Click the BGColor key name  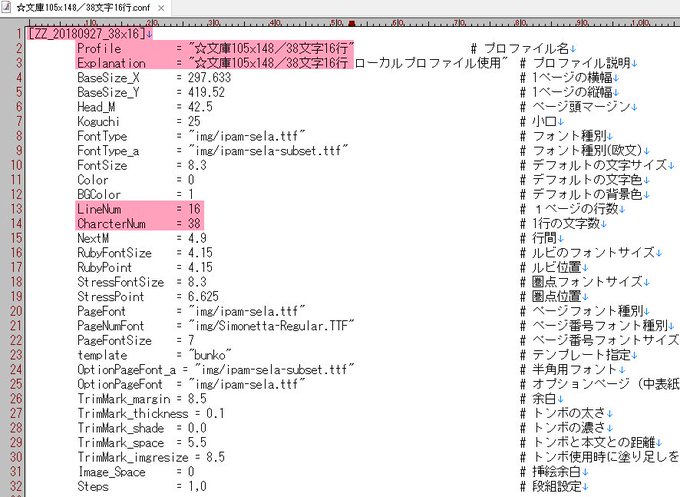click(99, 194)
